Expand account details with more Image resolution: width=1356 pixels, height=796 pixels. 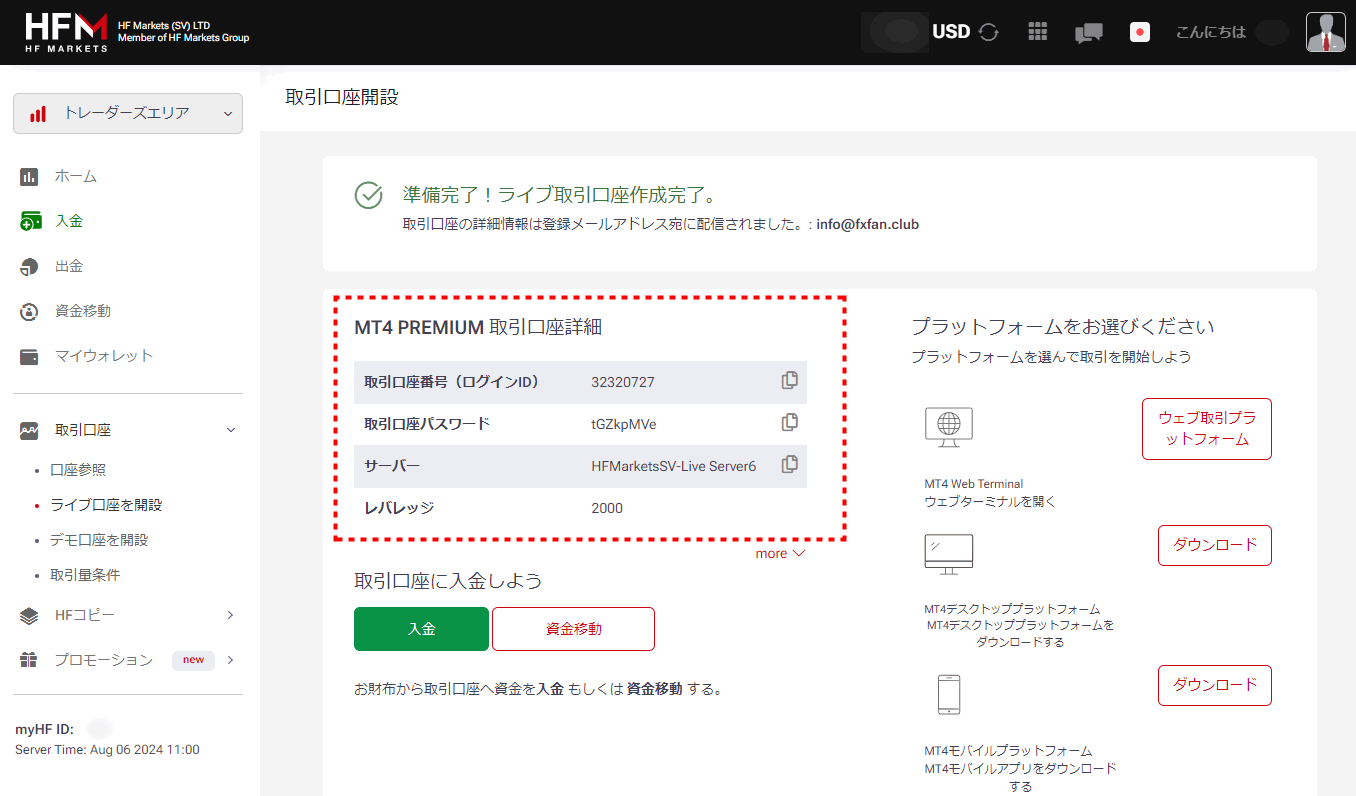point(780,553)
